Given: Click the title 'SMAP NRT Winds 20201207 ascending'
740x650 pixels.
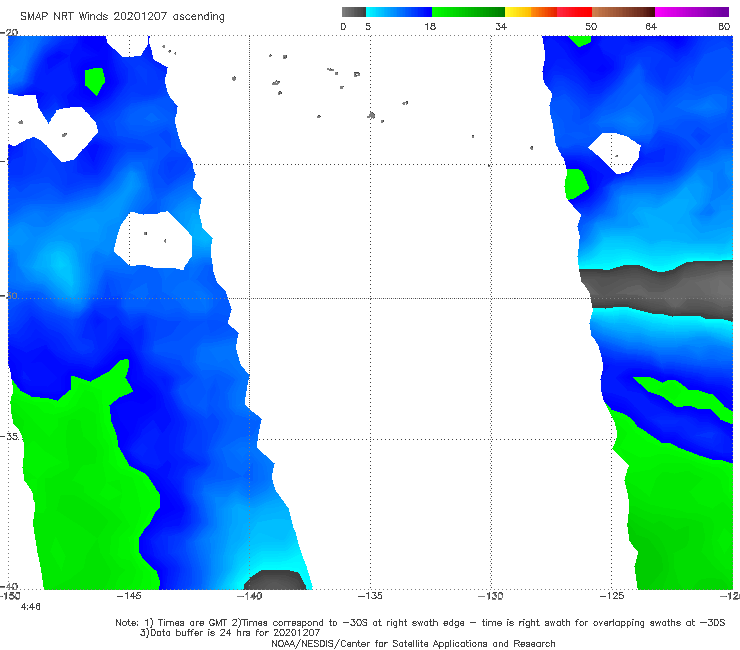Looking at the screenshot, I should tap(122, 17).
